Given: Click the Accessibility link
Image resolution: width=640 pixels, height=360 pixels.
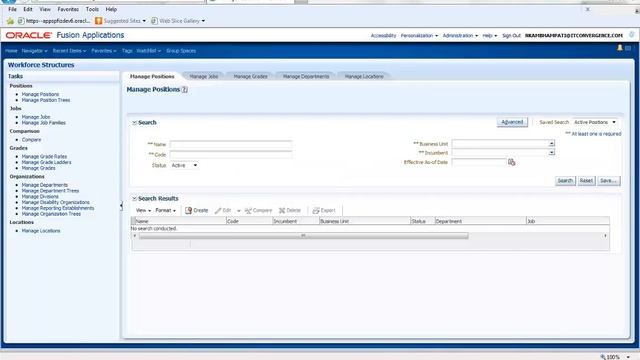Looking at the screenshot, I should tap(383, 36).
